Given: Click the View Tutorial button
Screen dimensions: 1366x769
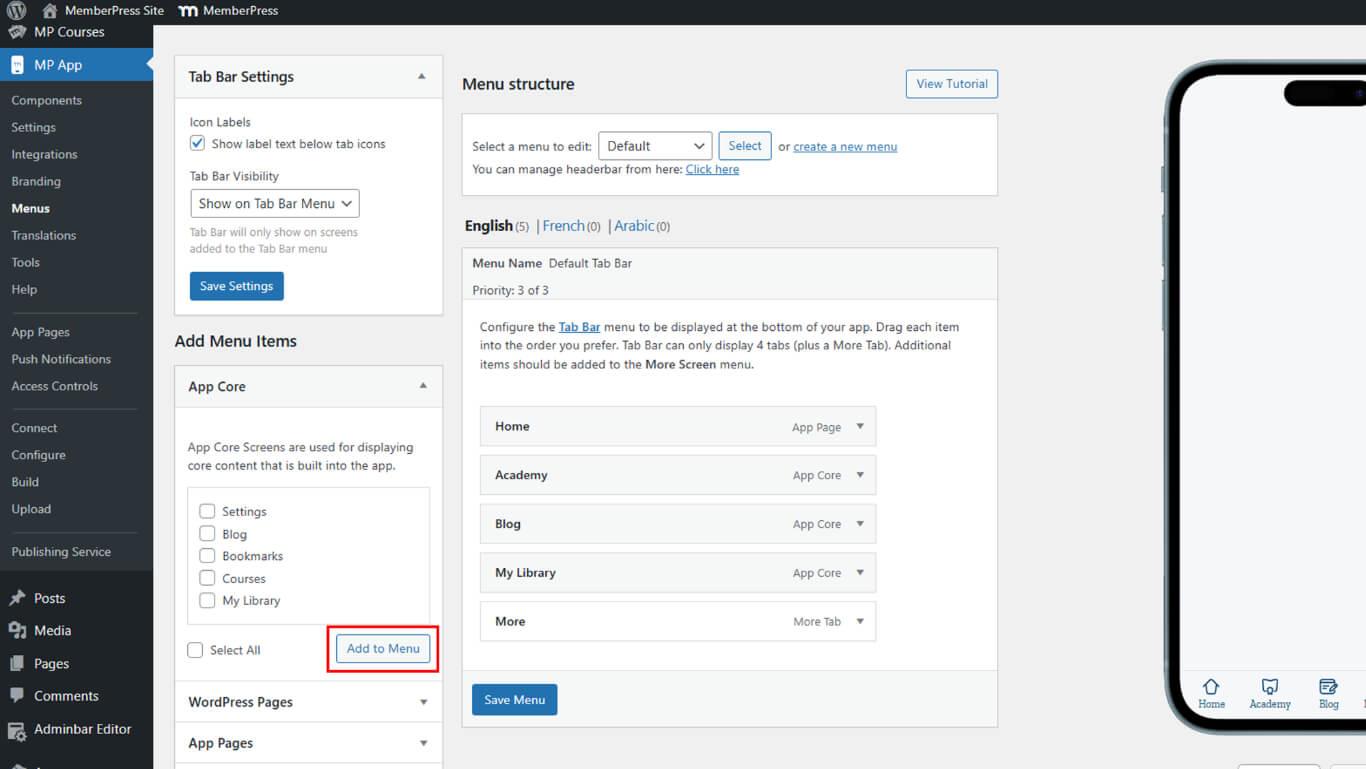Looking at the screenshot, I should click(951, 84).
